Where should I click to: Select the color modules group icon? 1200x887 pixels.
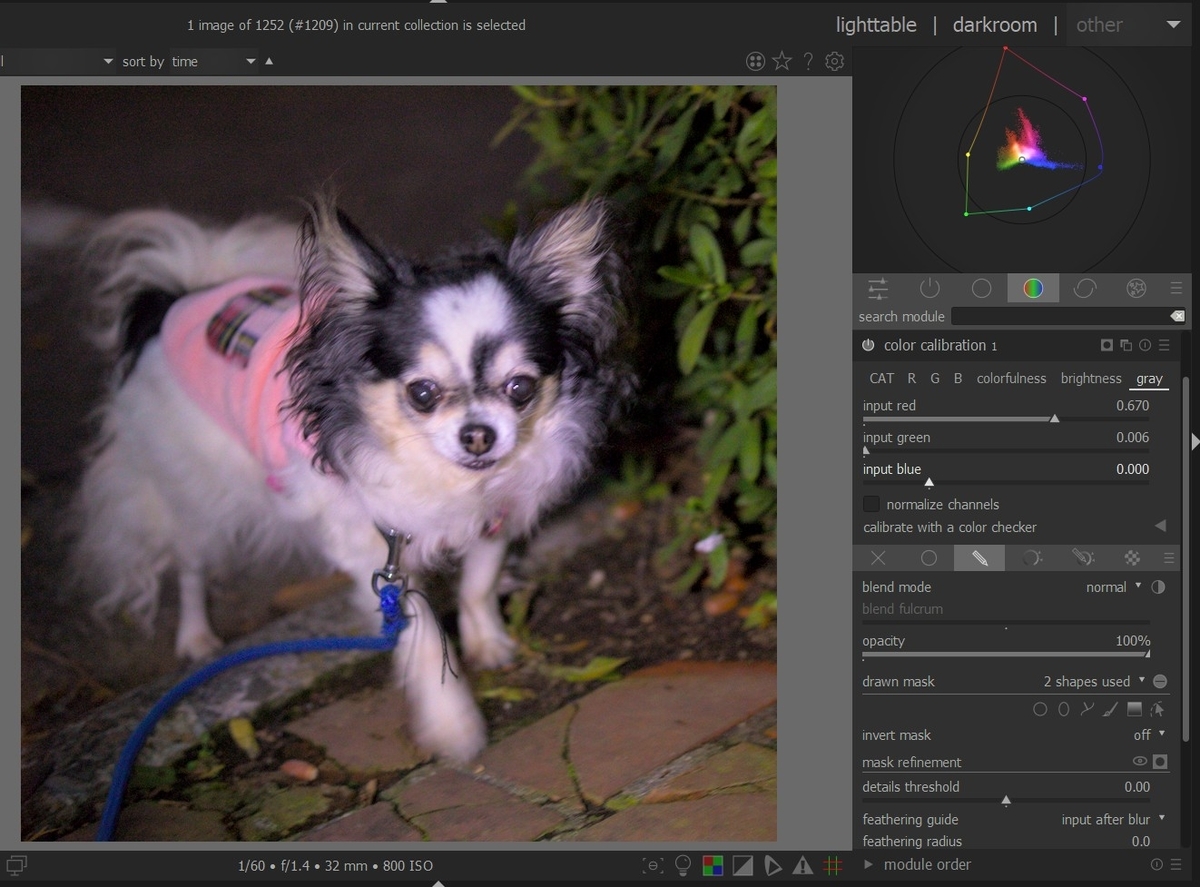(1033, 289)
